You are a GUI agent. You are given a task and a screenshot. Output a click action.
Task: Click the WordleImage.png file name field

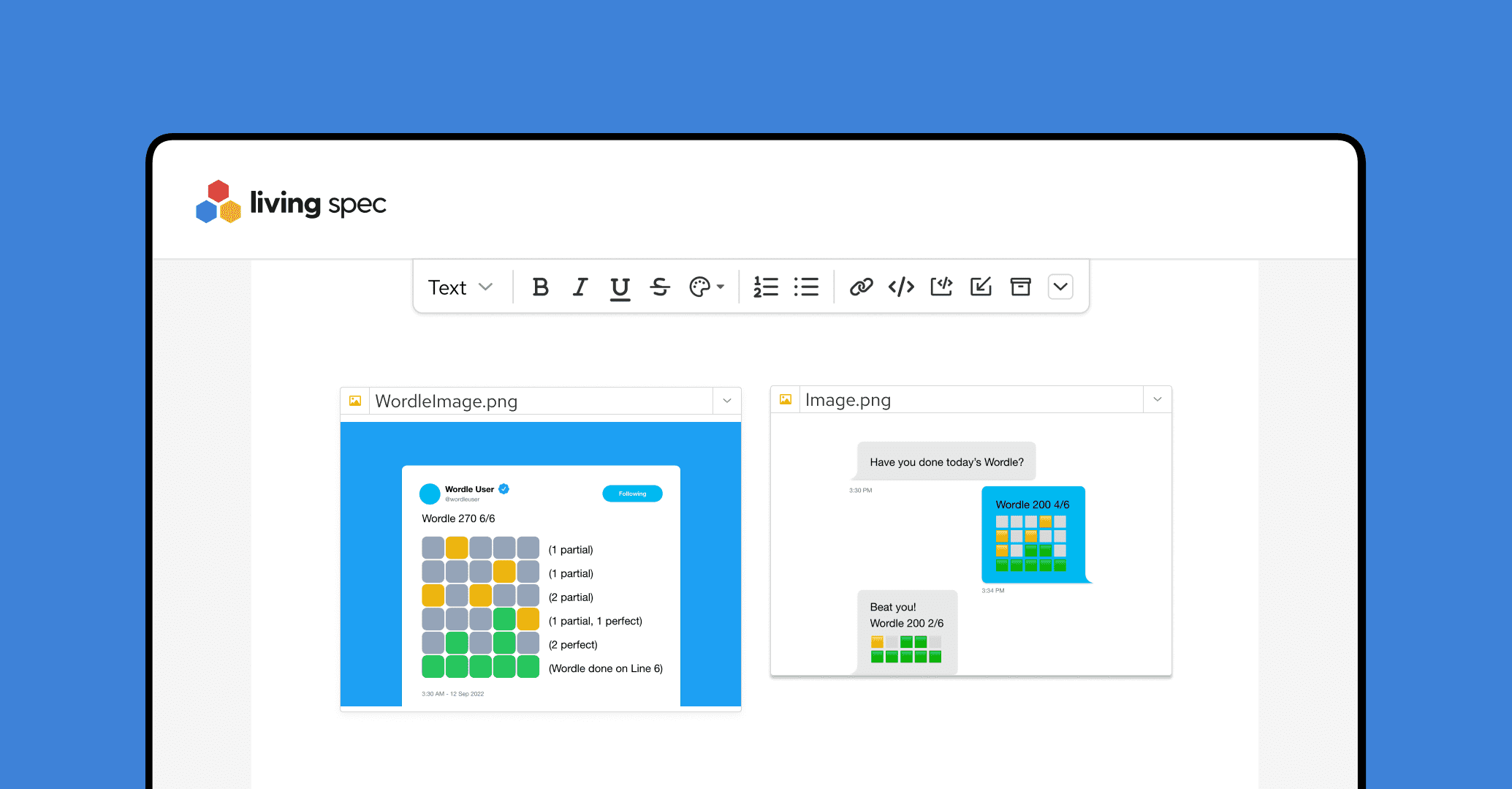pos(541,401)
